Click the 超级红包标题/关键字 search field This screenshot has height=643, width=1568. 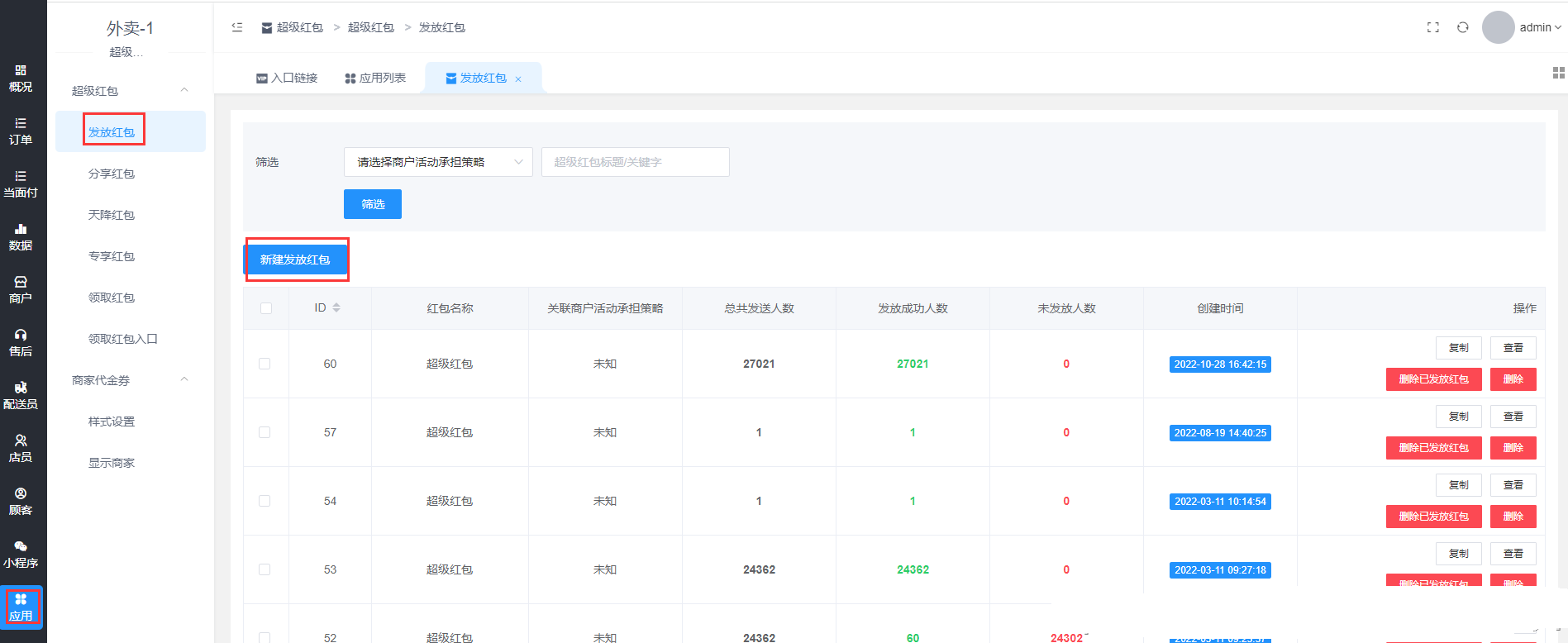point(635,162)
